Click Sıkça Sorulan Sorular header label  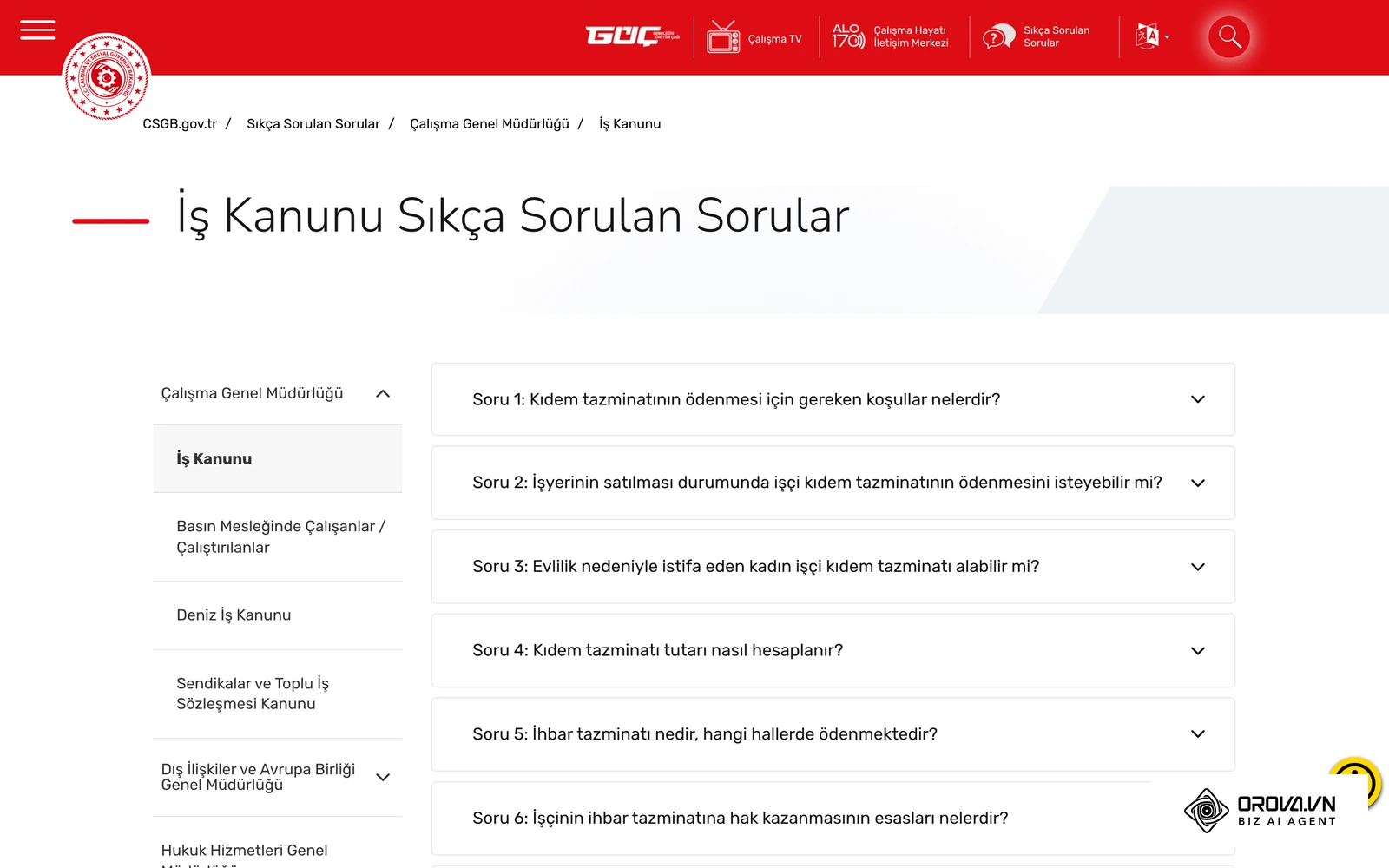click(1056, 36)
